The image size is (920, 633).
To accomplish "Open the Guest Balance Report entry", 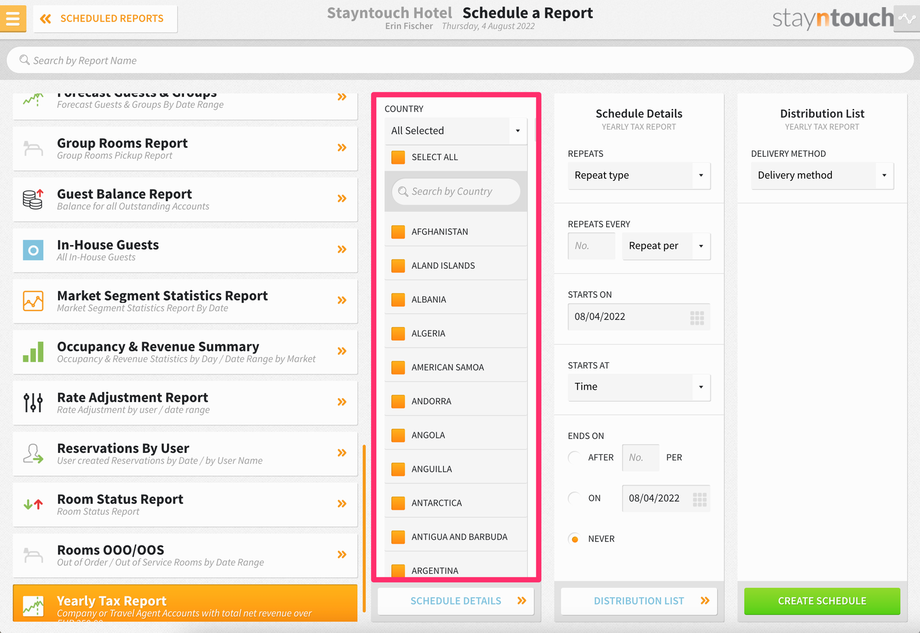I will (x=185, y=199).
